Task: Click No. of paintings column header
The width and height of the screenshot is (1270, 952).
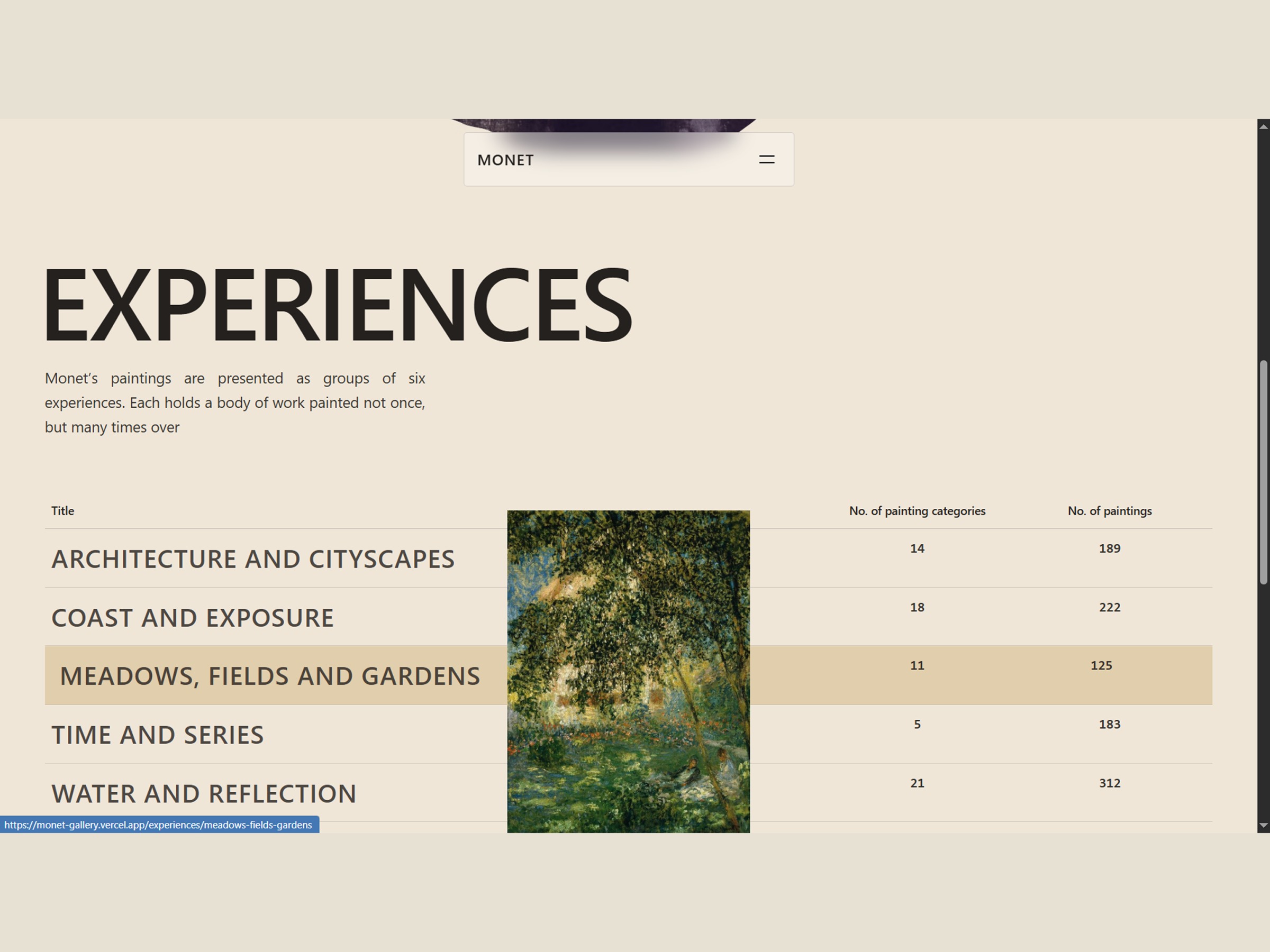Action: click(x=1109, y=511)
